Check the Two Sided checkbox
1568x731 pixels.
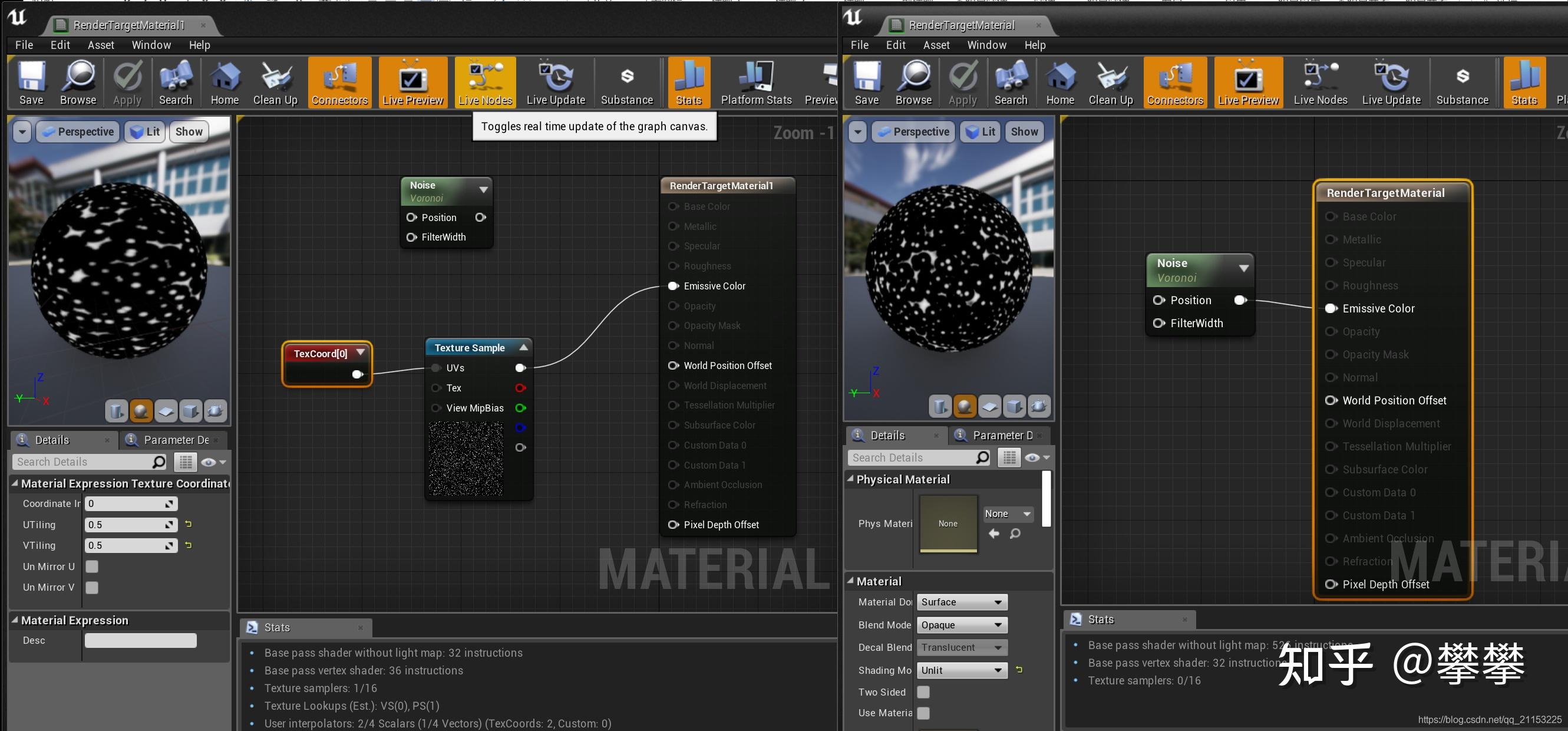click(x=923, y=692)
